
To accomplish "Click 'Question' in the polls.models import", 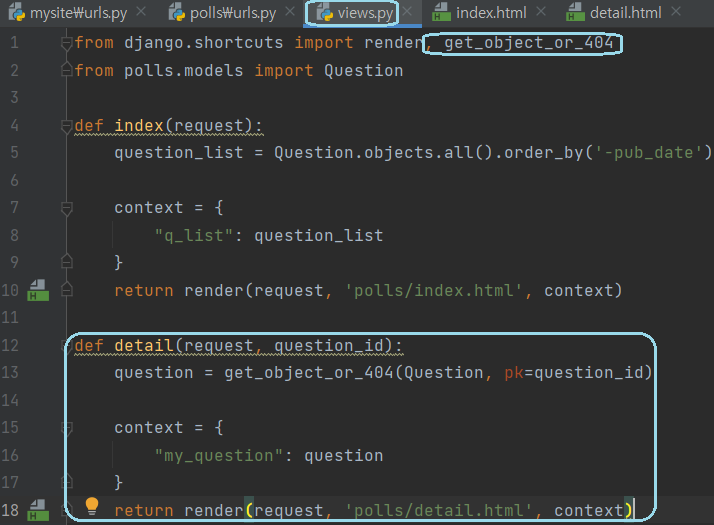I will click(363, 71).
